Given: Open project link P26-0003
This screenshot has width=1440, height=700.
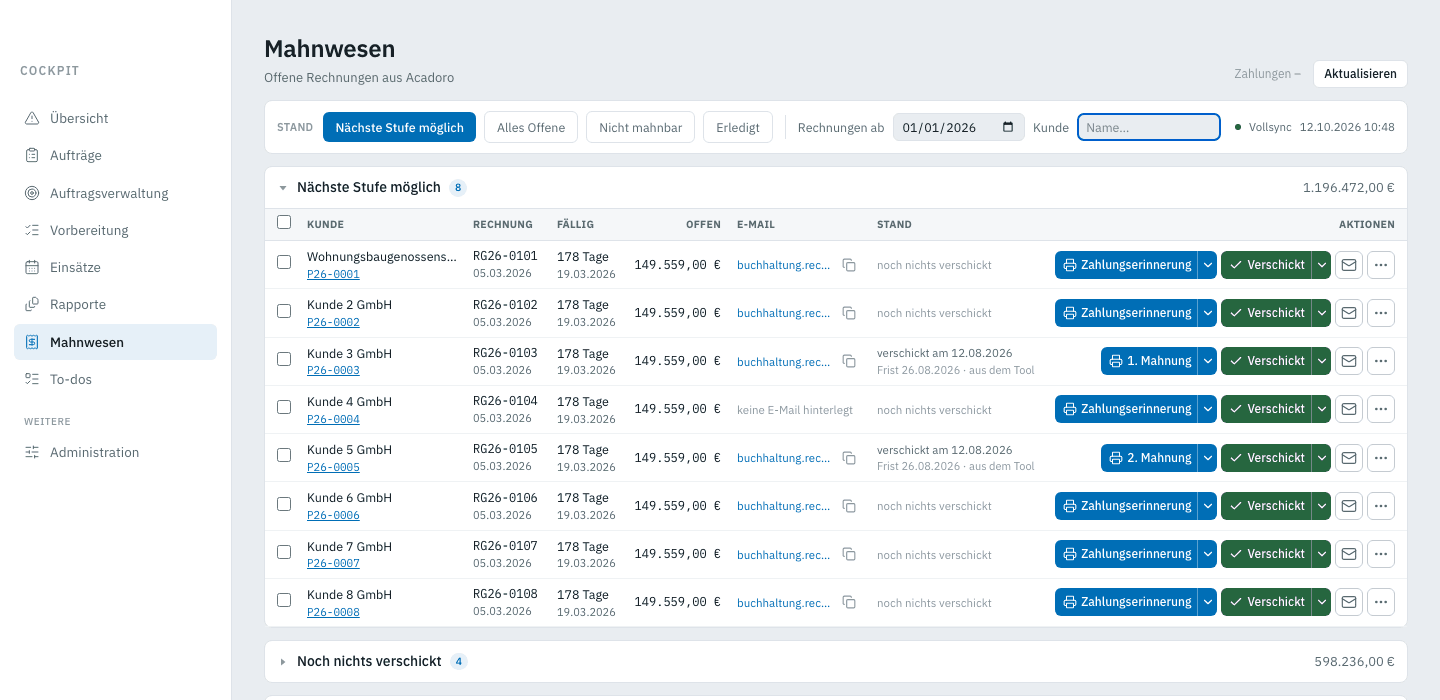Looking at the screenshot, I should point(333,371).
